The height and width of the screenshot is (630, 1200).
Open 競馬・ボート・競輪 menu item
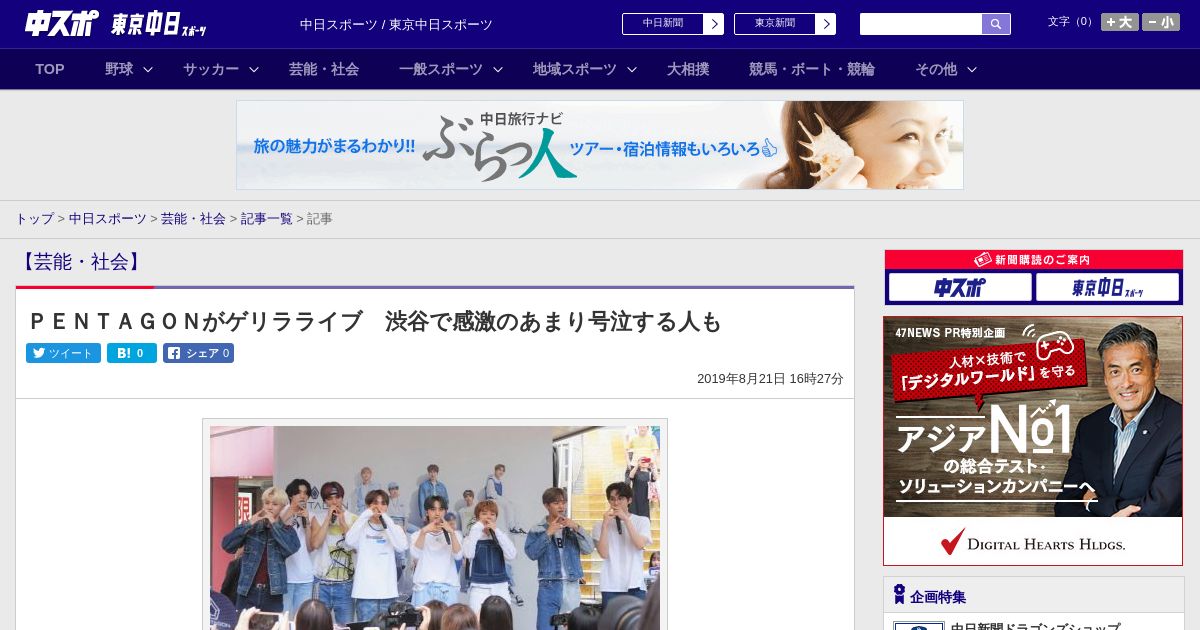(x=812, y=69)
